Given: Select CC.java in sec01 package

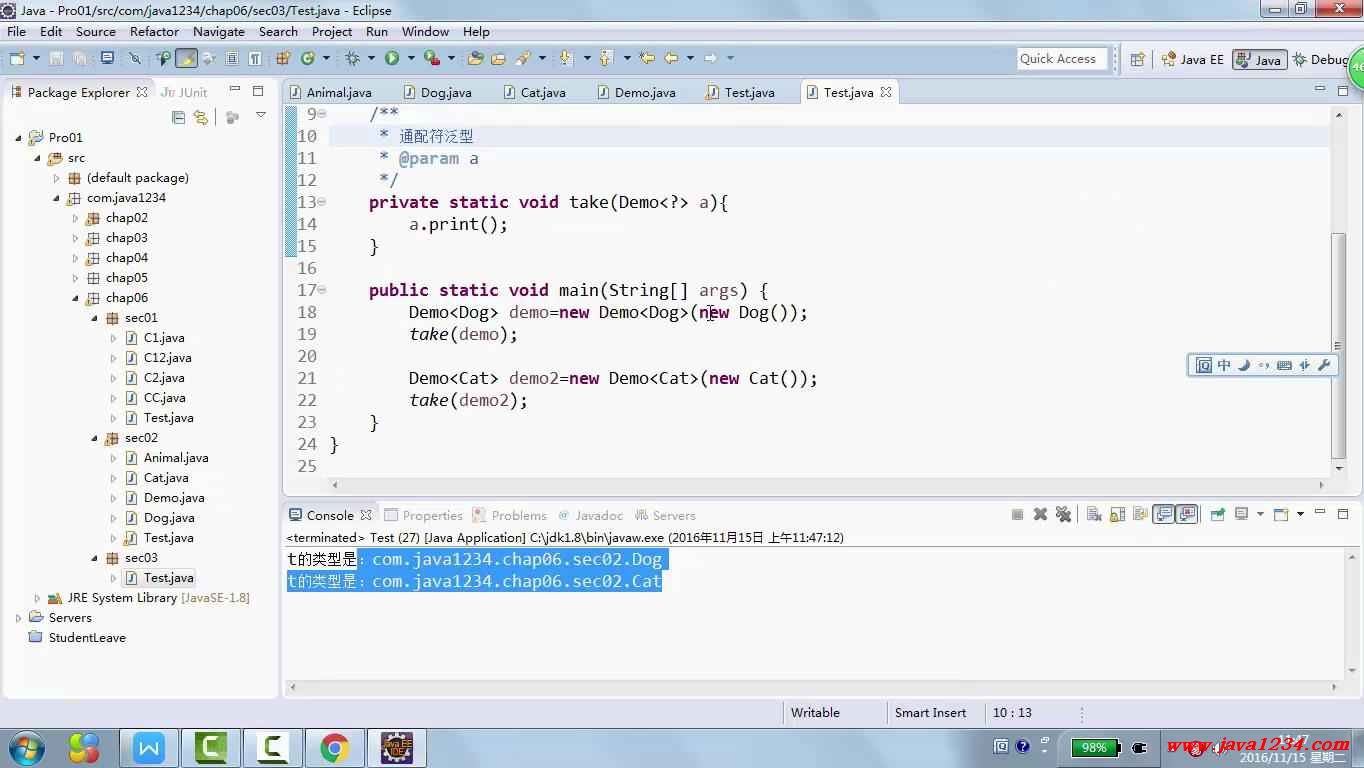Looking at the screenshot, I should click(164, 398).
